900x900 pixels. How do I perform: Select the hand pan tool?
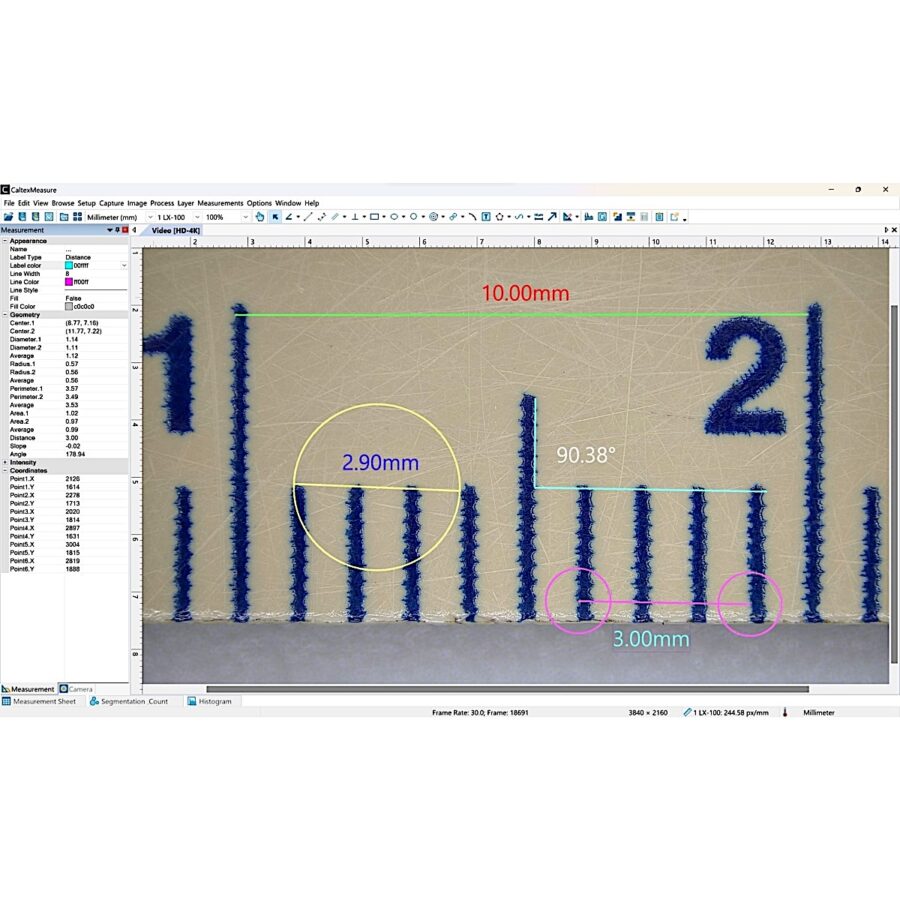coord(260,217)
